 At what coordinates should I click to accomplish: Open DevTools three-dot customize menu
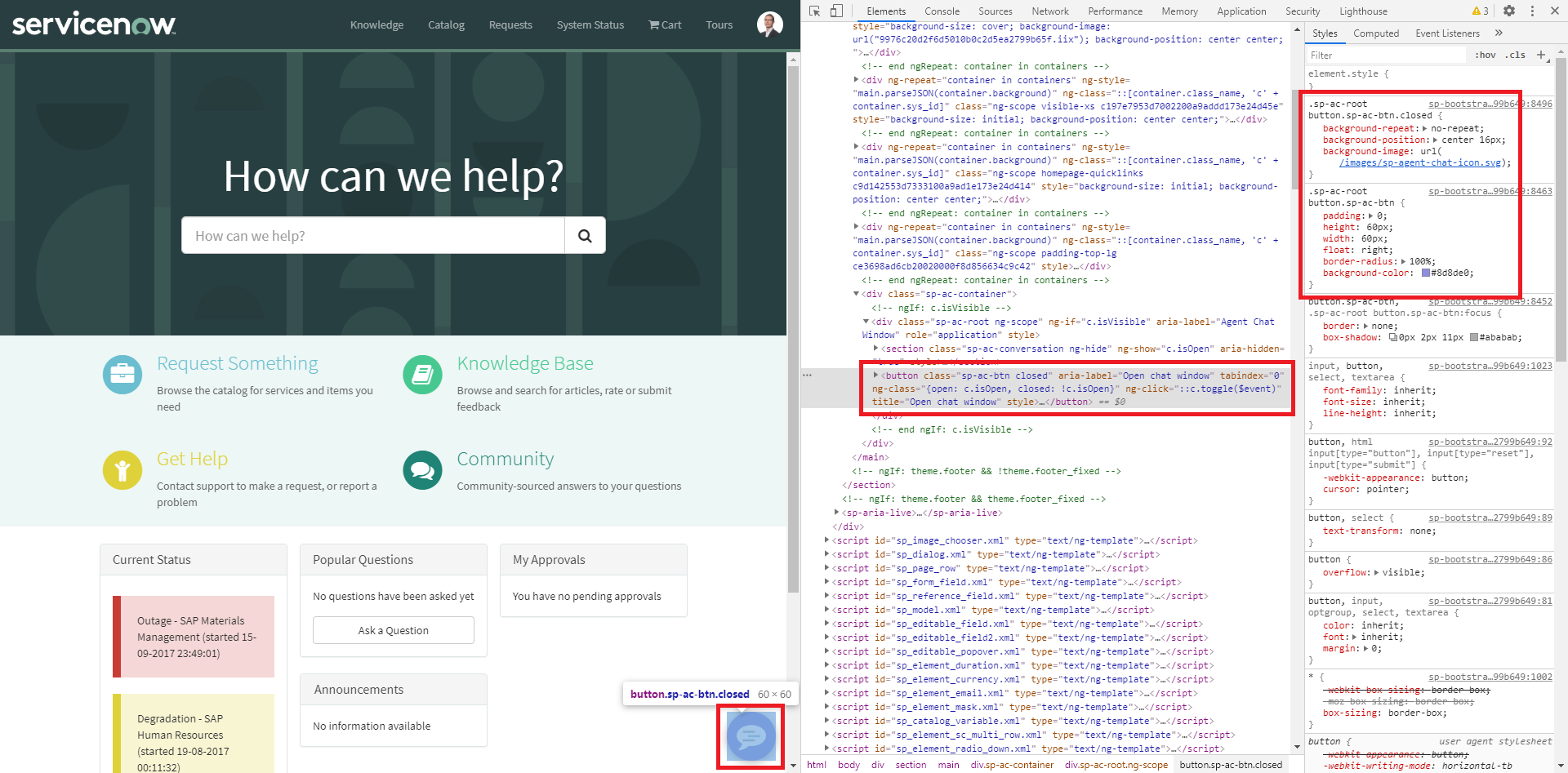pos(1532,11)
